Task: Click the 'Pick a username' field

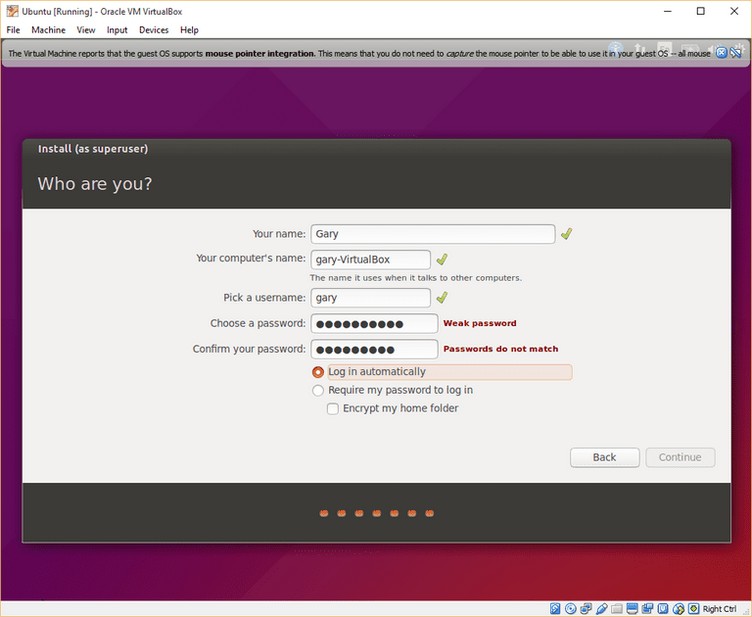Action: click(371, 298)
